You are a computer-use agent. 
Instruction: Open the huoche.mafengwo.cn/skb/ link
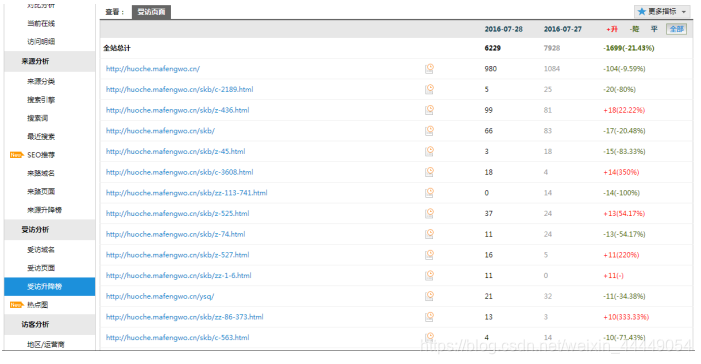point(160,131)
